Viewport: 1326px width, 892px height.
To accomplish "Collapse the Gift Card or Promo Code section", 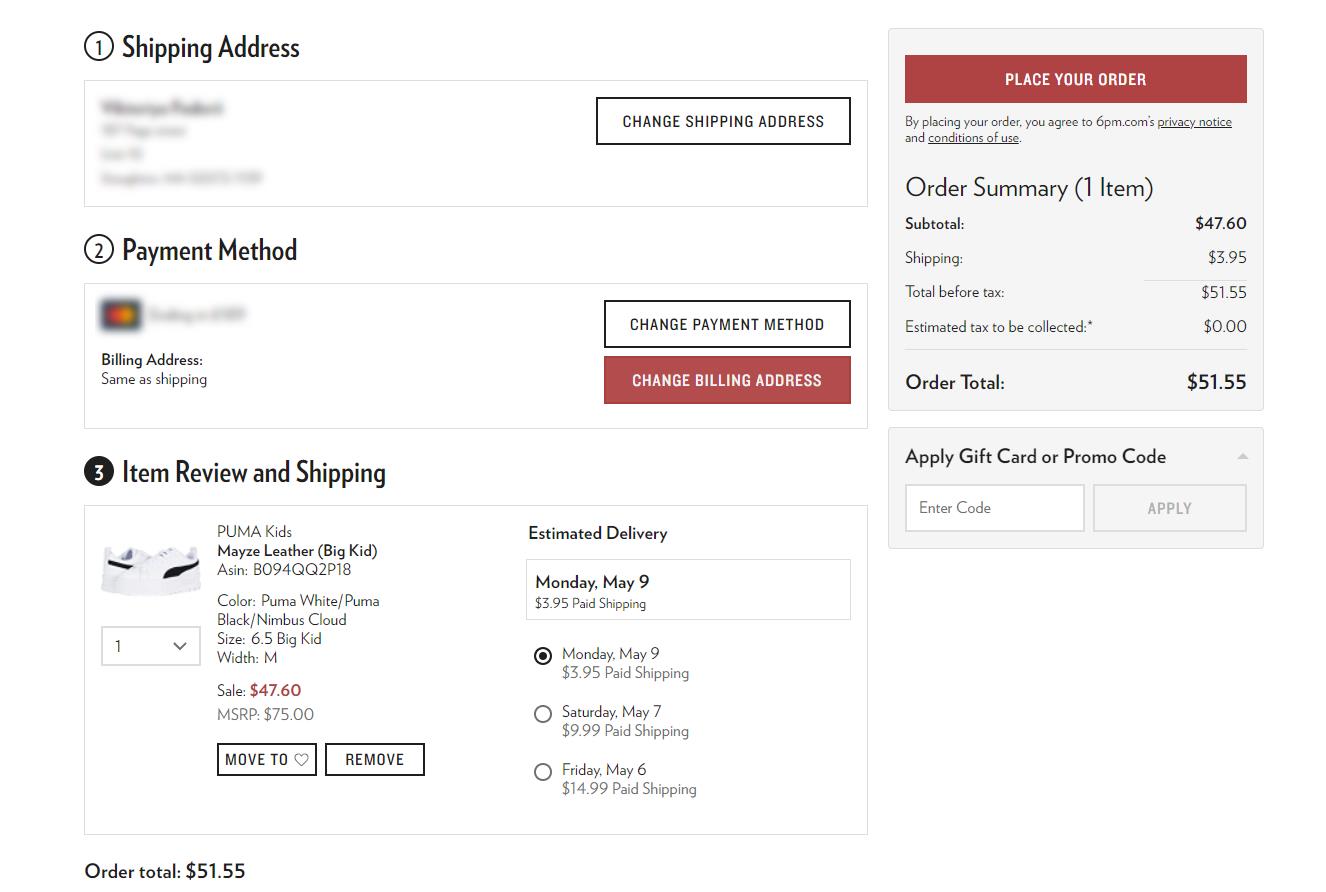I will click(1242, 457).
